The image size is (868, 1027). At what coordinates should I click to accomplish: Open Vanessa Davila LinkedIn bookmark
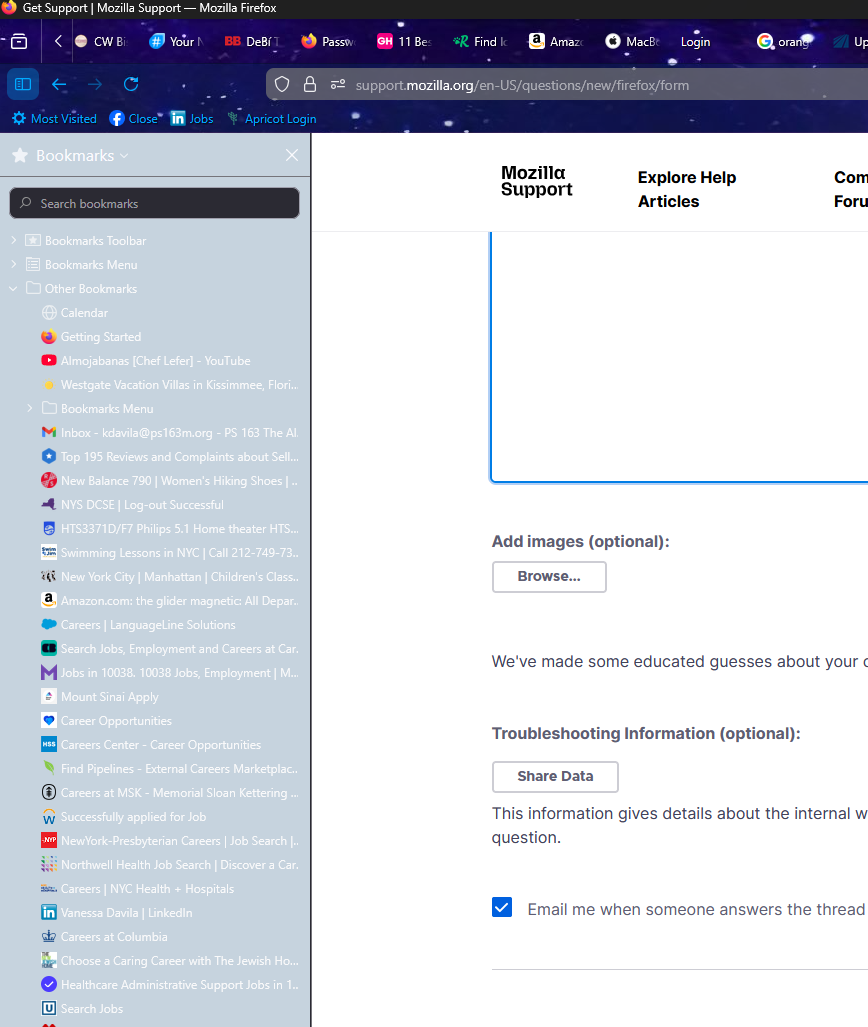coord(117,912)
